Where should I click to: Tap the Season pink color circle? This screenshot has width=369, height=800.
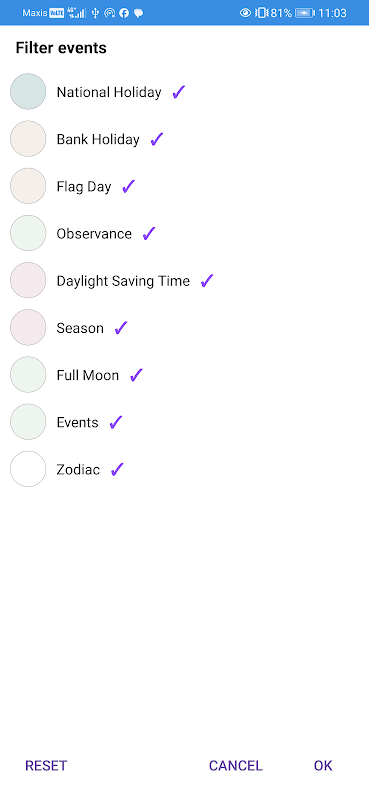pyautogui.click(x=28, y=328)
